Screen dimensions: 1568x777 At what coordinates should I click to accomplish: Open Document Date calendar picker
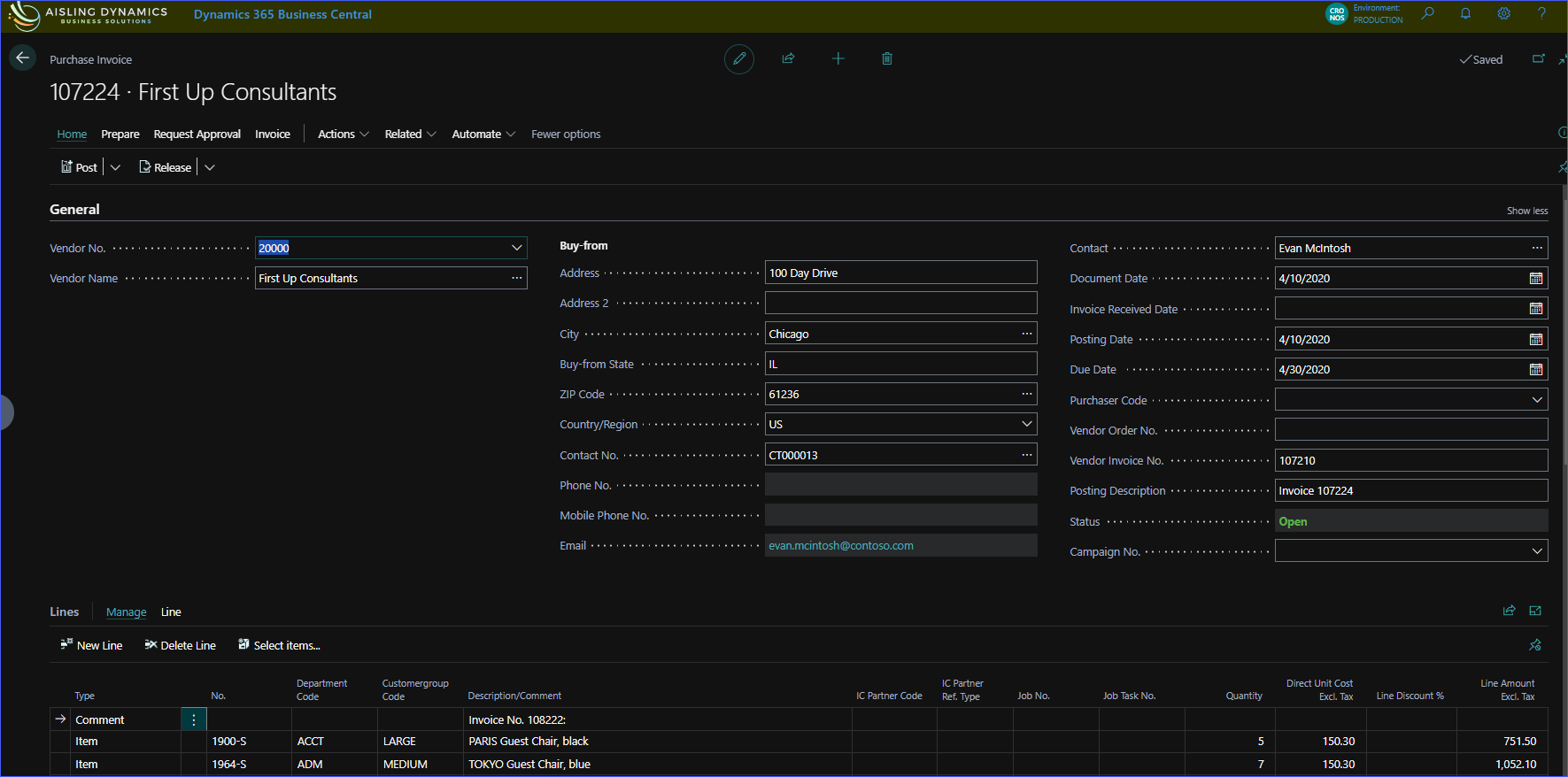click(1536, 279)
